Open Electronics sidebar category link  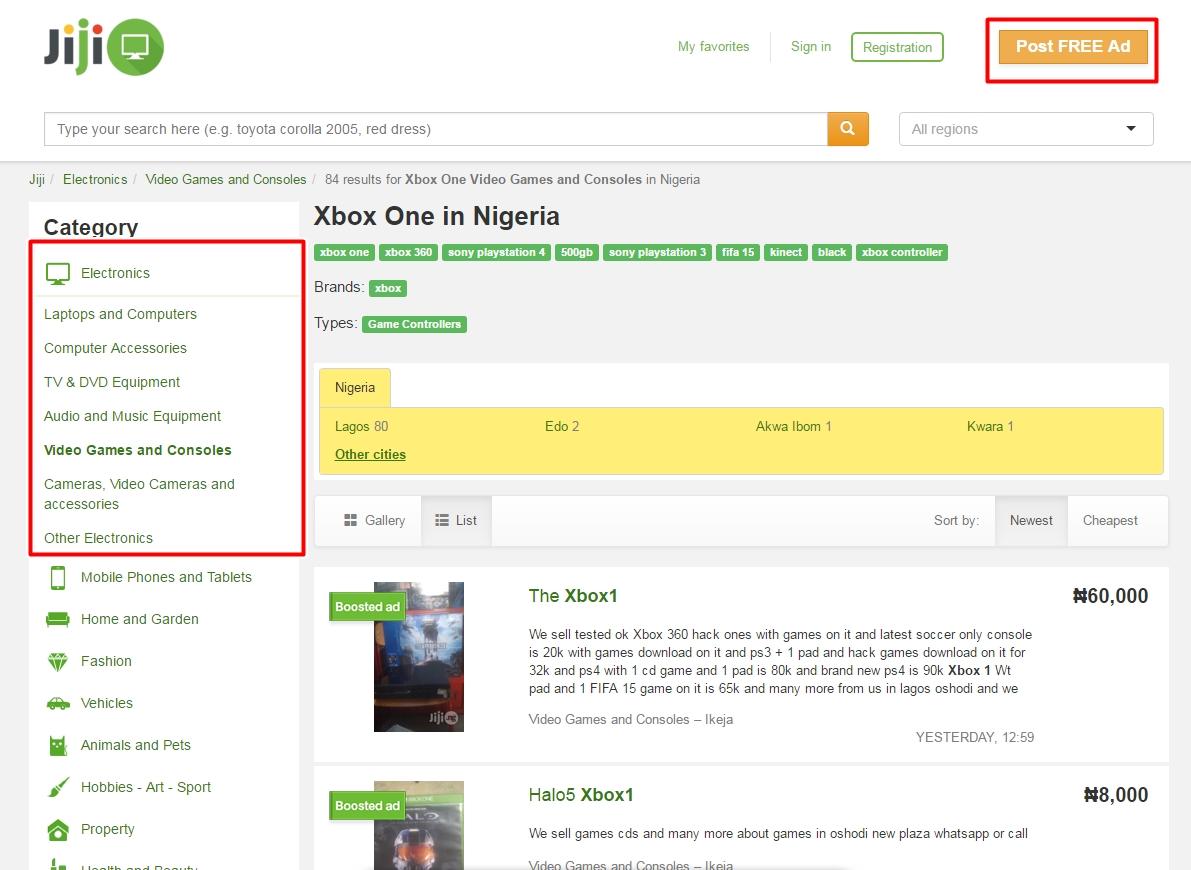pyautogui.click(x=115, y=273)
